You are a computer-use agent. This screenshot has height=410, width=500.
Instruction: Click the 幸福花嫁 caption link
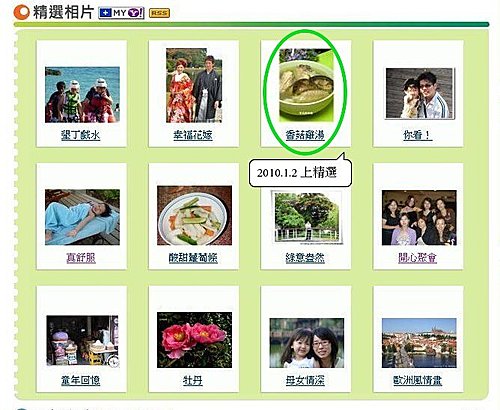193,135
